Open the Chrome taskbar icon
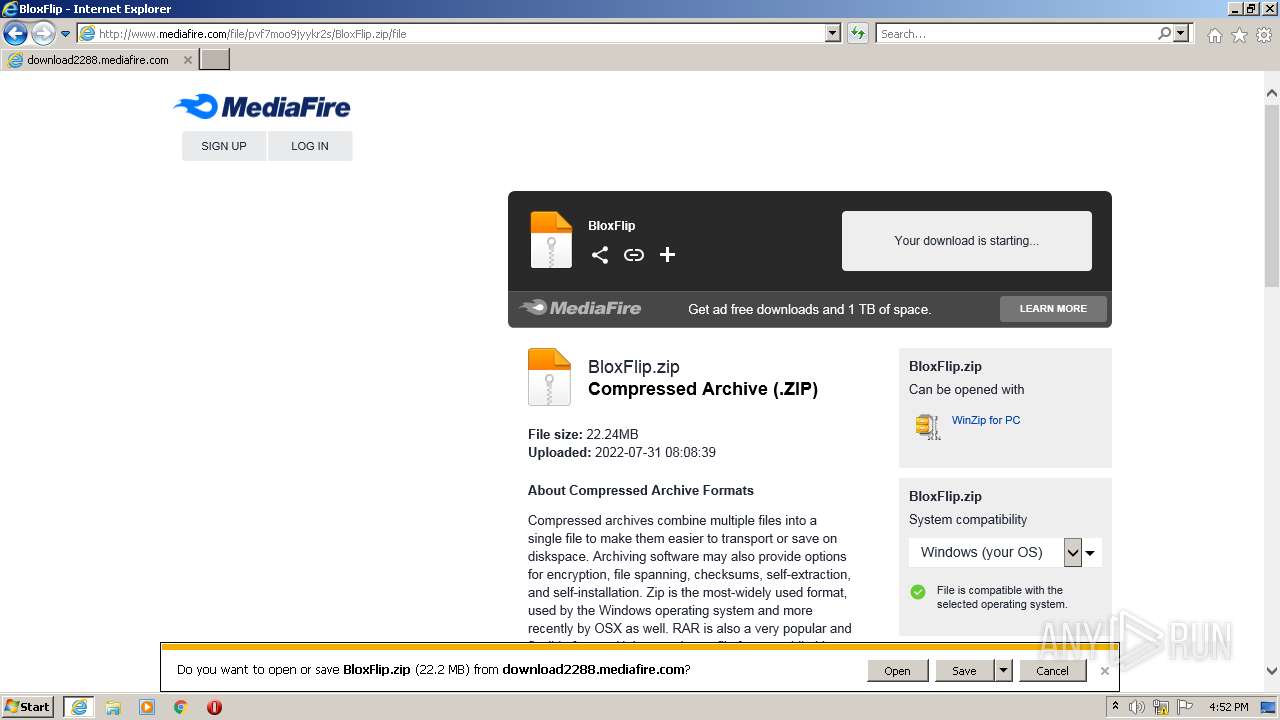Screen dimensions: 1280x720 pyautogui.click(x=181, y=707)
